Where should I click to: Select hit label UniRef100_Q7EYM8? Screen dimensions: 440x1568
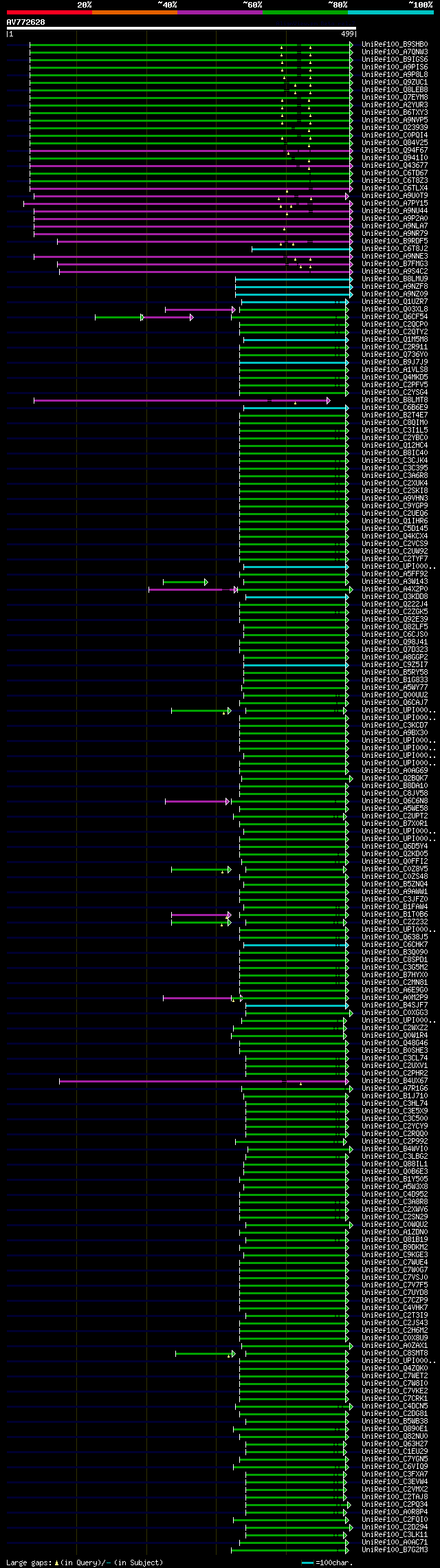coord(395,98)
